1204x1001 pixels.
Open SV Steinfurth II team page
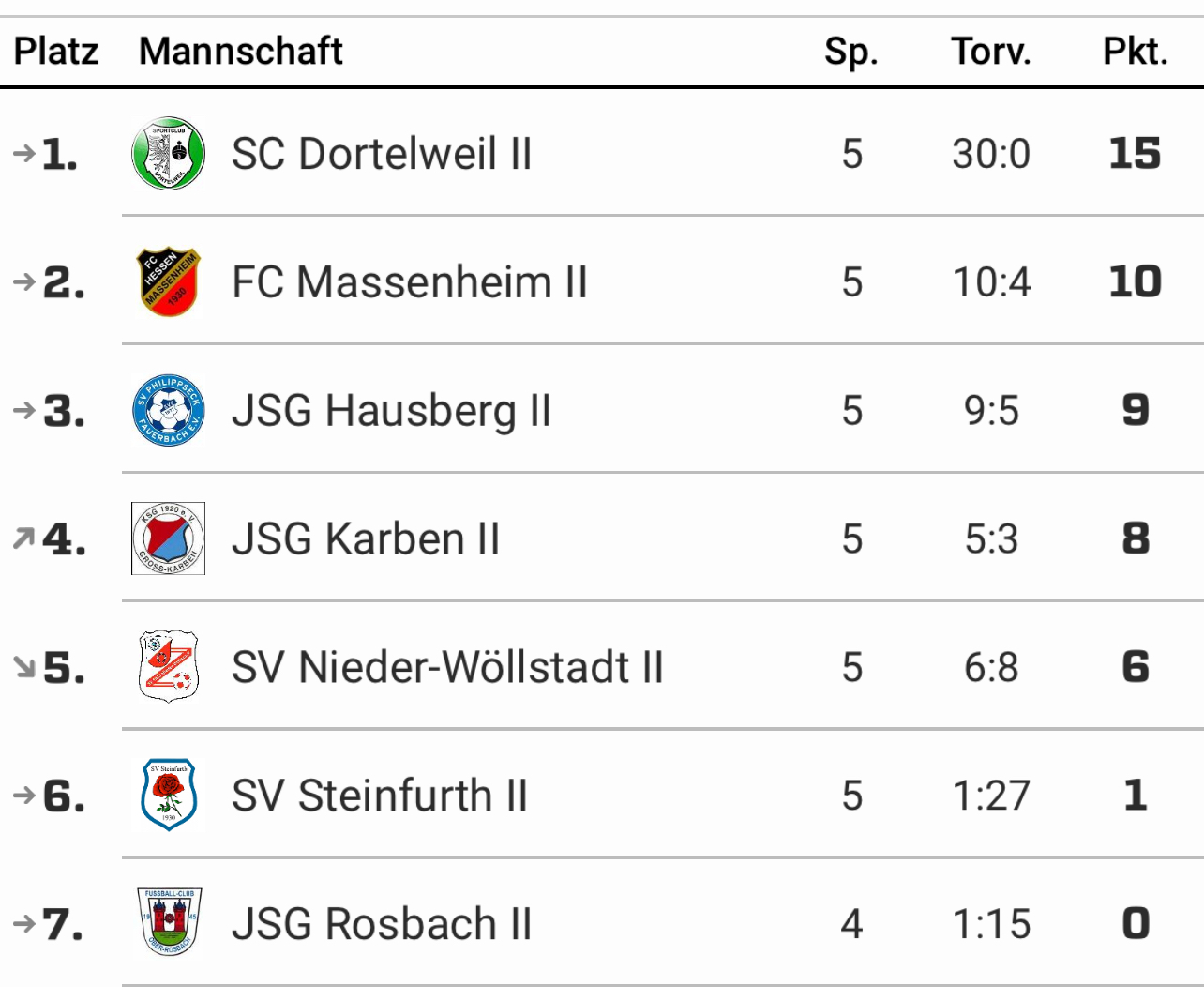380,796
